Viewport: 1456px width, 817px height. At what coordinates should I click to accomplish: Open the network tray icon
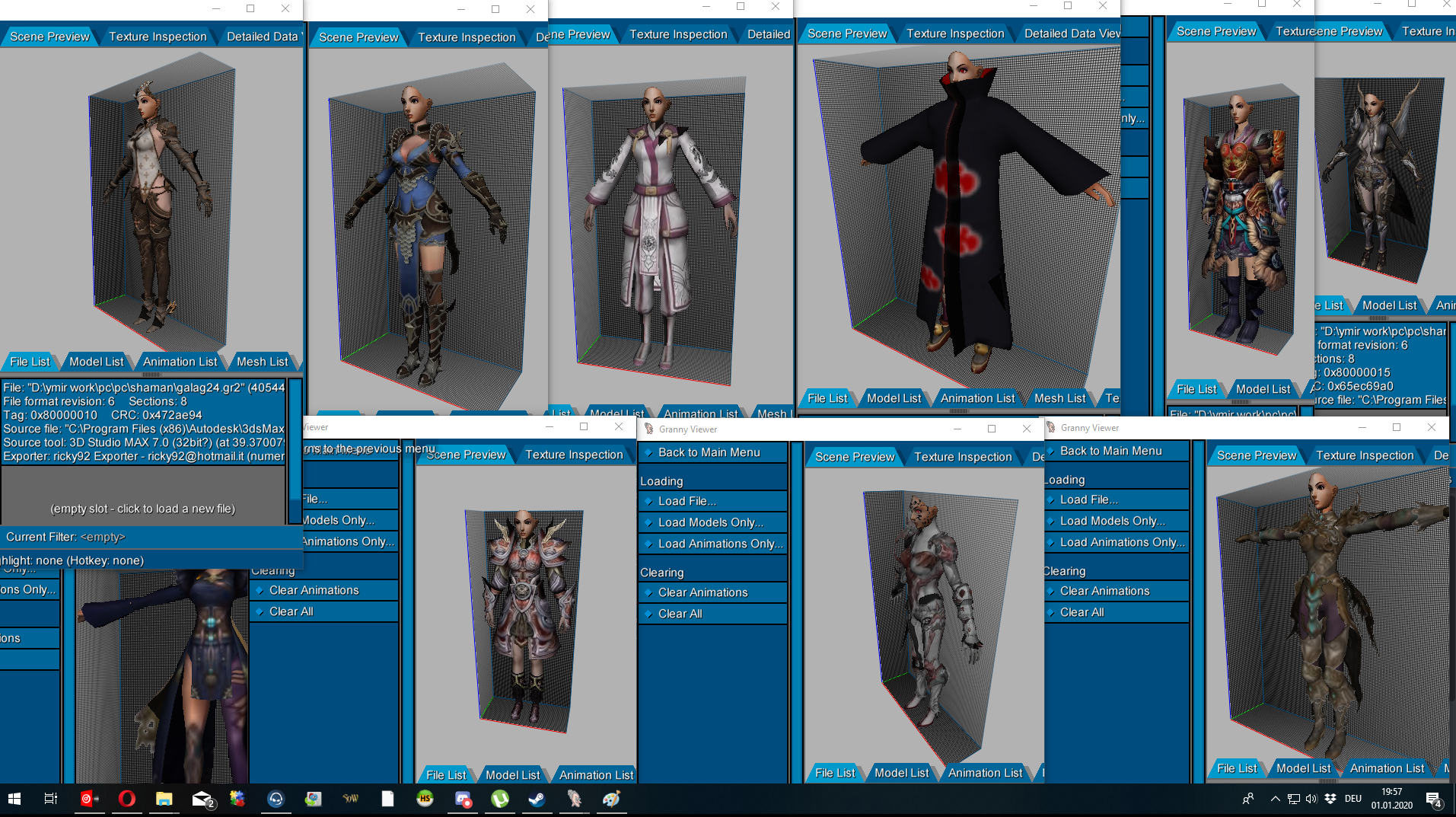[x=1294, y=799]
